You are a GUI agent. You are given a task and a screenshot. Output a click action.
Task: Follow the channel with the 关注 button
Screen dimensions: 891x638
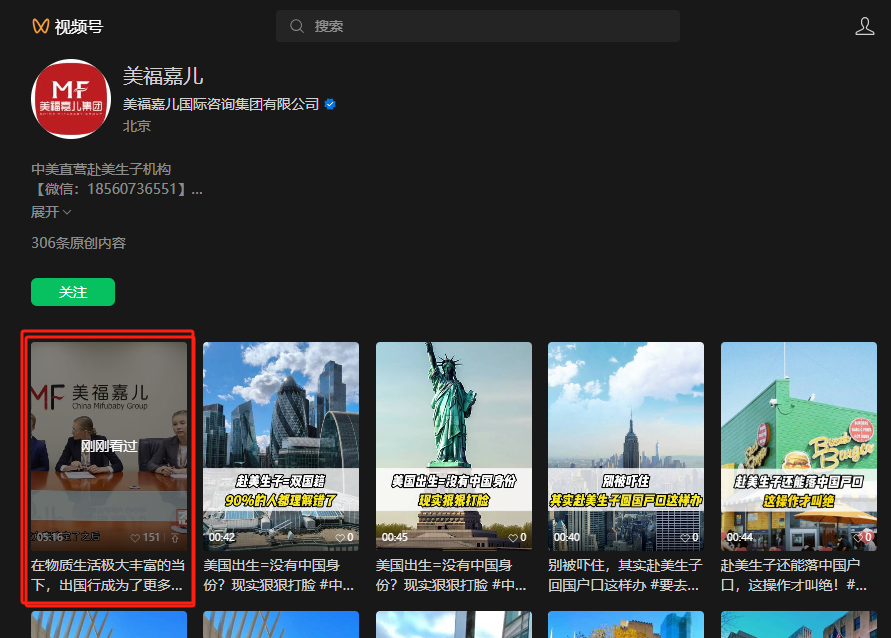coord(73,292)
